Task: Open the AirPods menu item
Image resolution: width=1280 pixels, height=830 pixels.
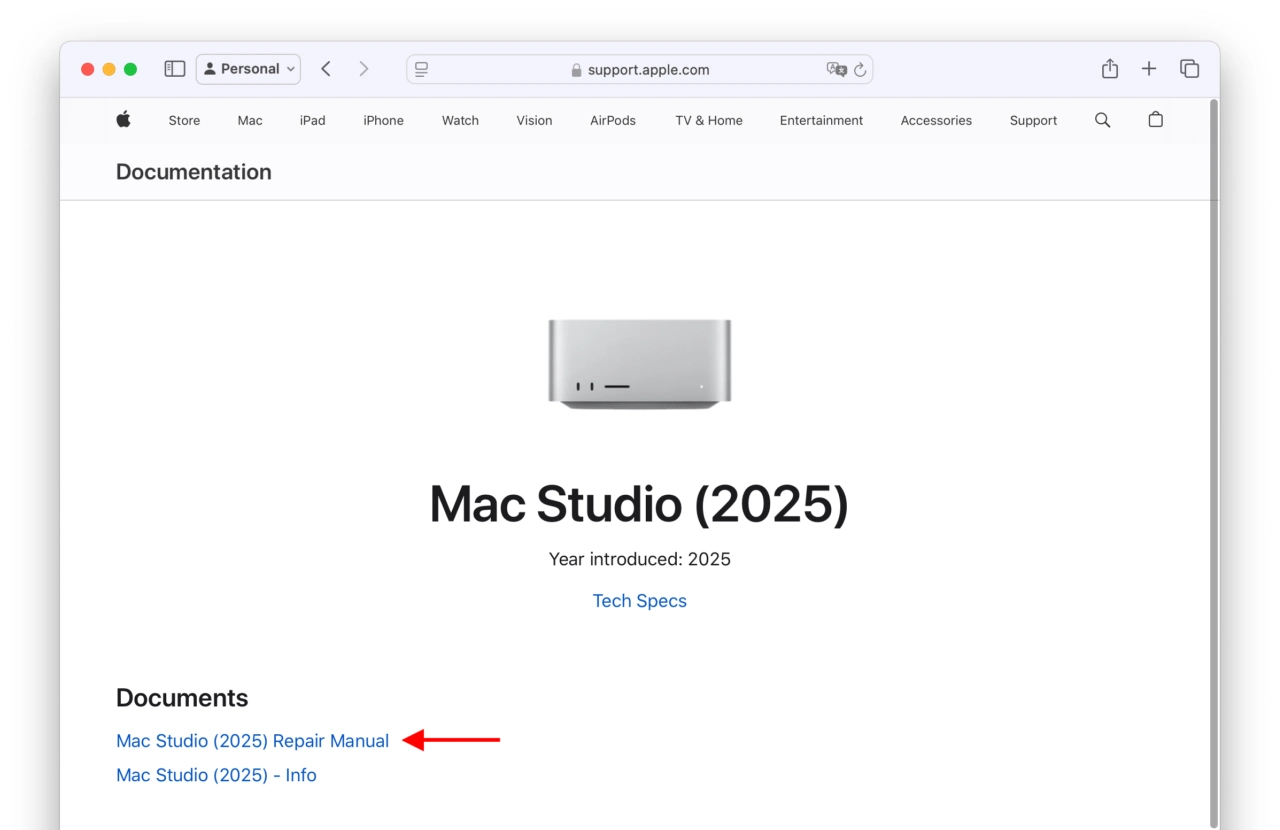Action: click(613, 120)
